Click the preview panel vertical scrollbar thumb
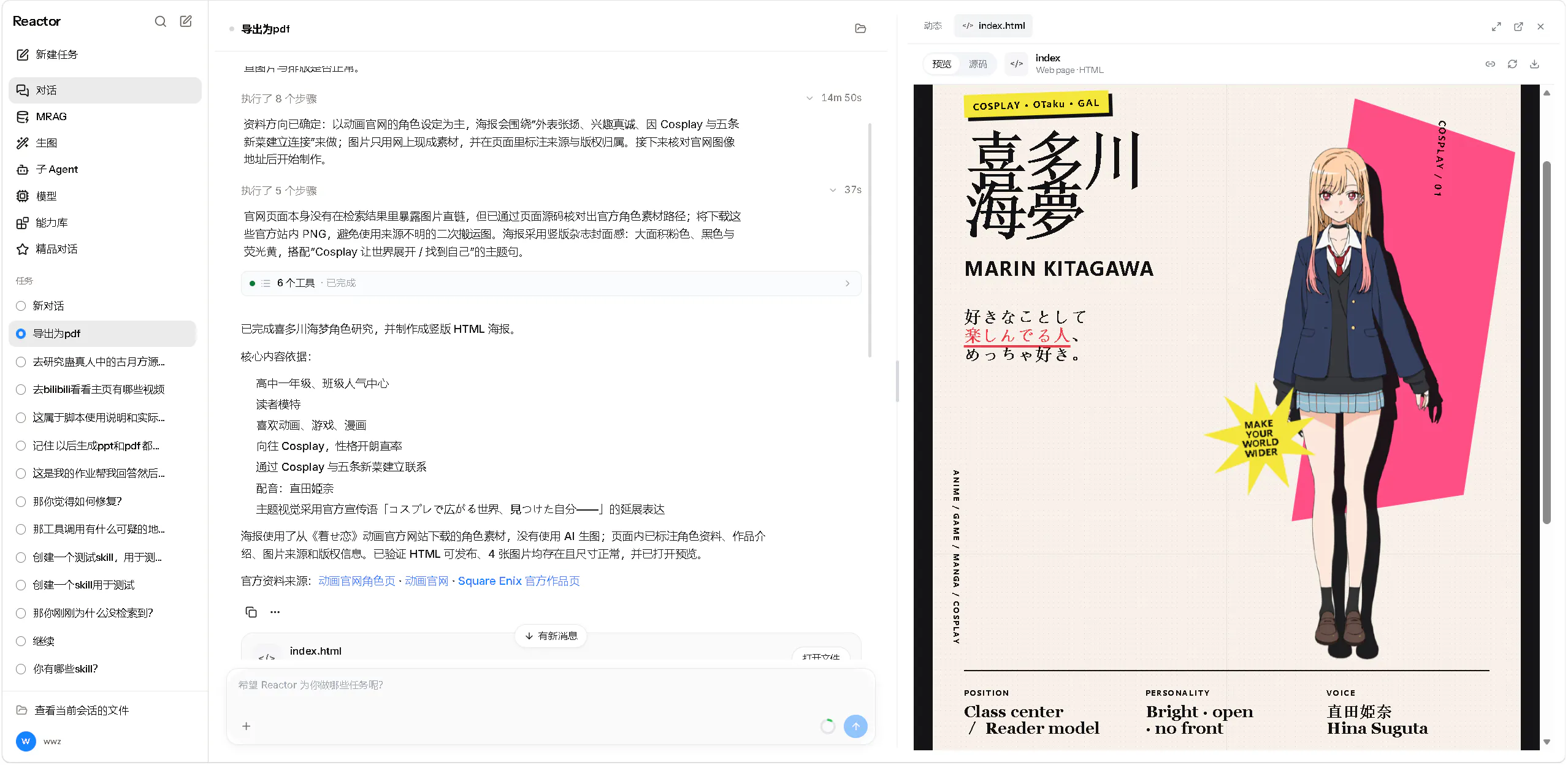This screenshot has height=765, width=1568. (x=1546, y=343)
